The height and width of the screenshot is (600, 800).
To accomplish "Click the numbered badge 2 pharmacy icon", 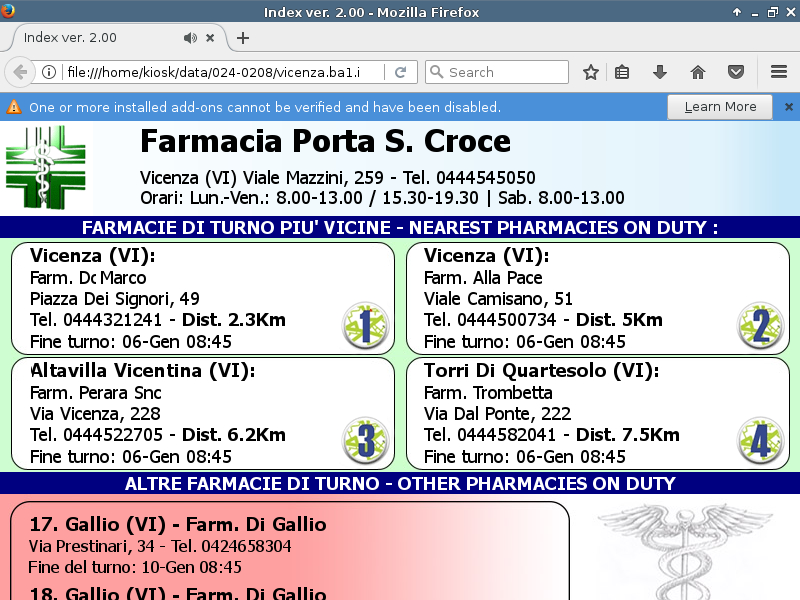I will pos(760,325).
